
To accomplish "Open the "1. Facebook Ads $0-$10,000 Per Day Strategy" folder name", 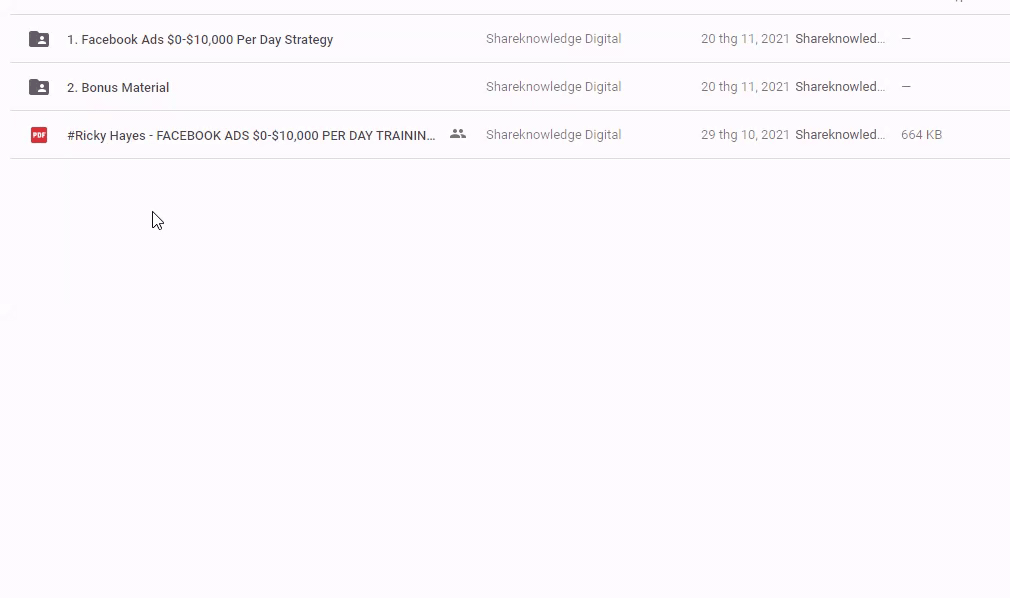I will point(200,40).
